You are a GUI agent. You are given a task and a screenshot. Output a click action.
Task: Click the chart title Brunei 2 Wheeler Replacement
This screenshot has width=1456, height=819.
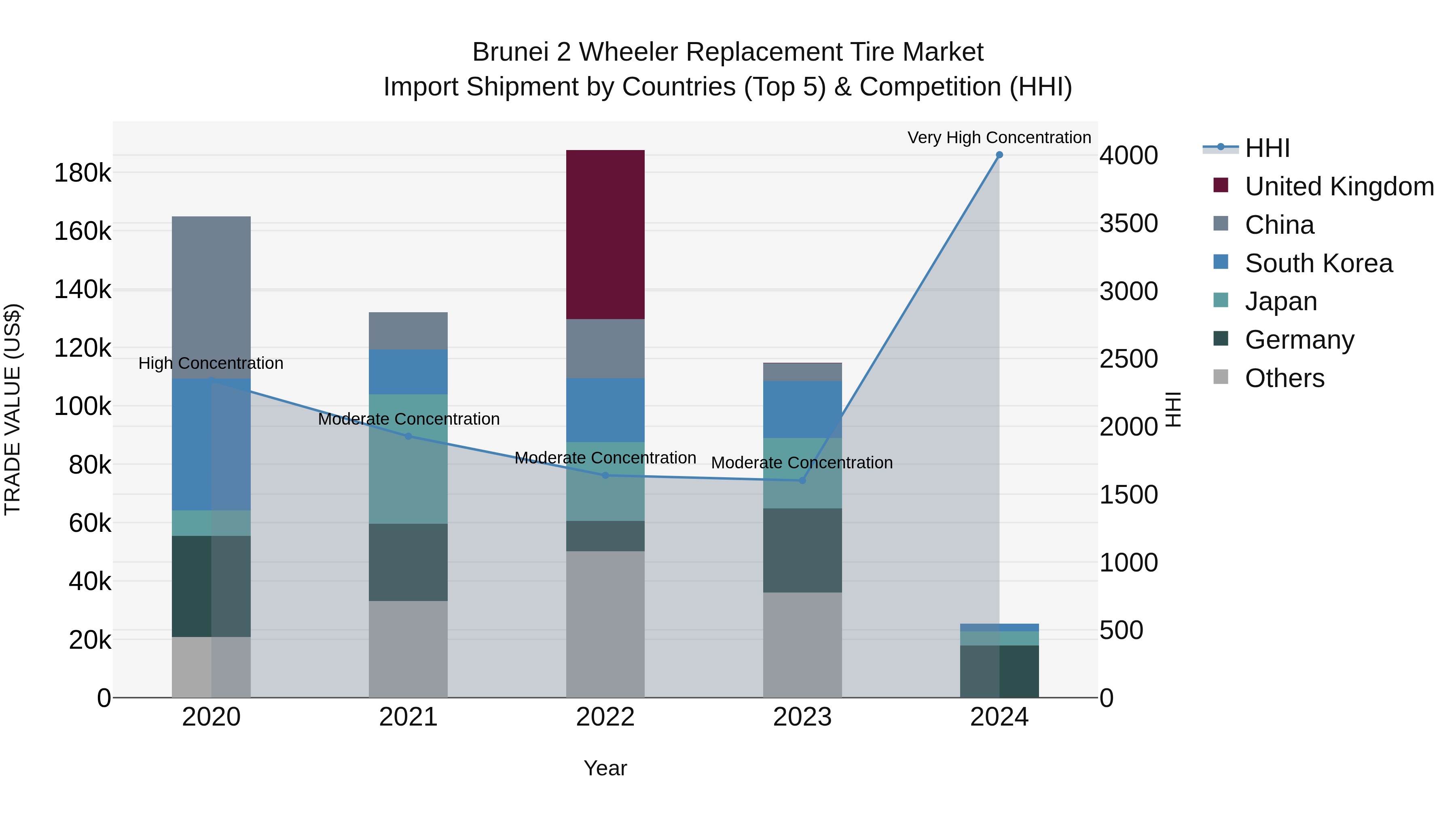coord(728,52)
